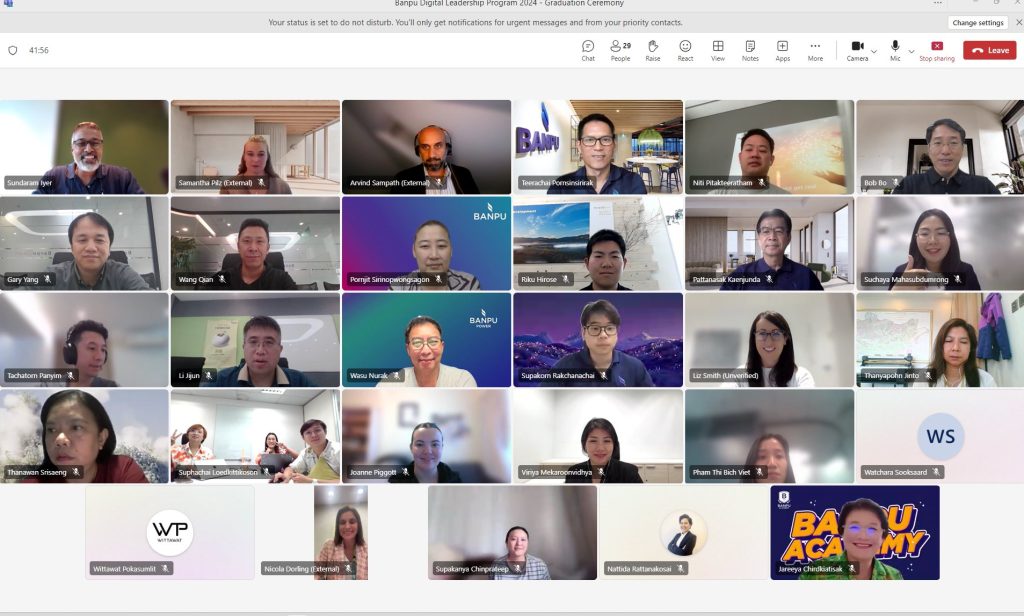1024x616 pixels.
Task: Select Sundaram Iyer's video tile
Action: click(85, 146)
